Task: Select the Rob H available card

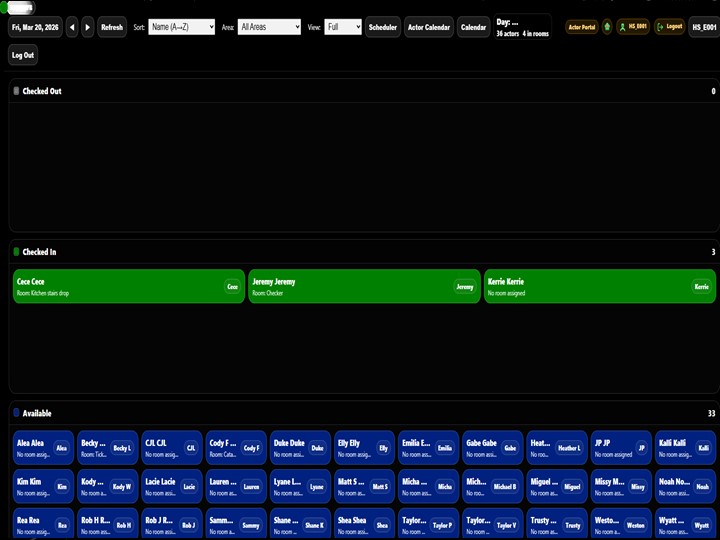Action: pyautogui.click(x=107, y=523)
